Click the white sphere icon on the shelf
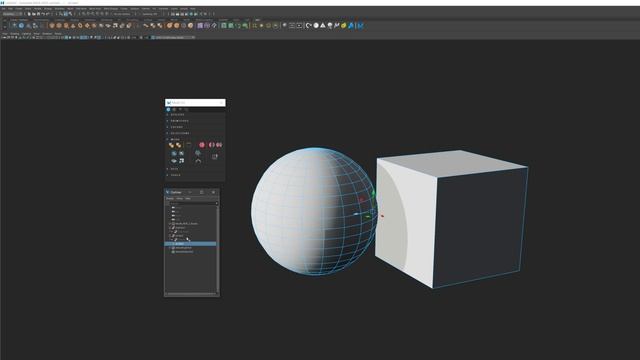This screenshot has height=360, width=640. [316, 25]
